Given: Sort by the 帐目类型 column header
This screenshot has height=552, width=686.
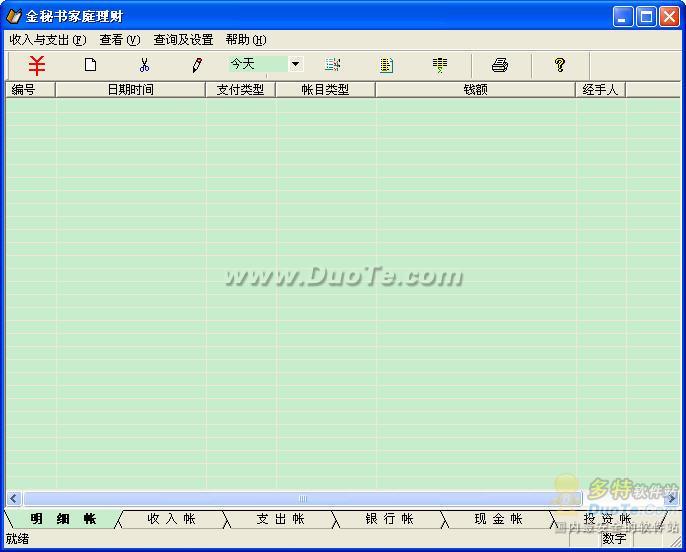Looking at the screenshot, I should point(325,90).
